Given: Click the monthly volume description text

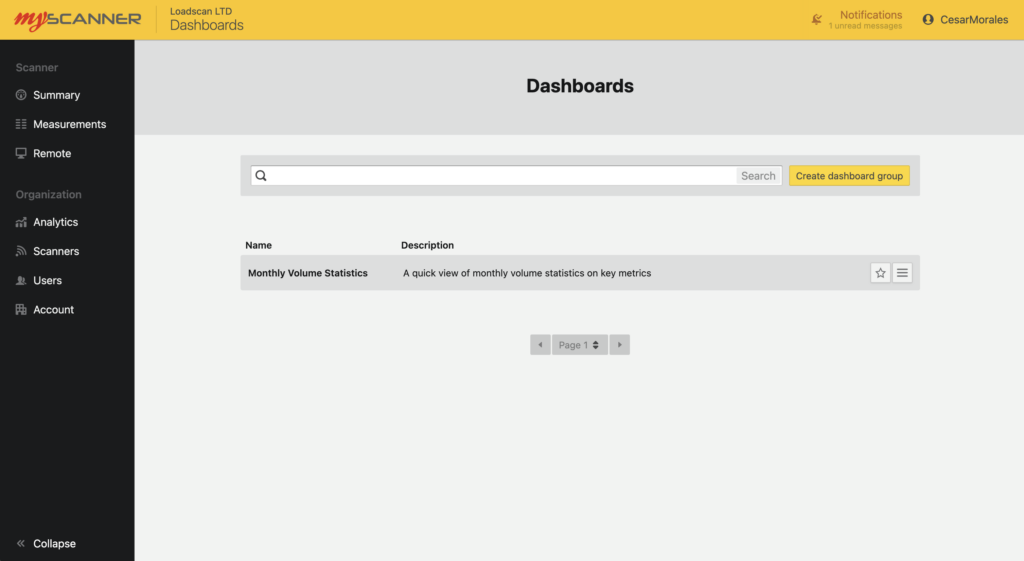Looking at the screenshot, I should click(527, 273).
